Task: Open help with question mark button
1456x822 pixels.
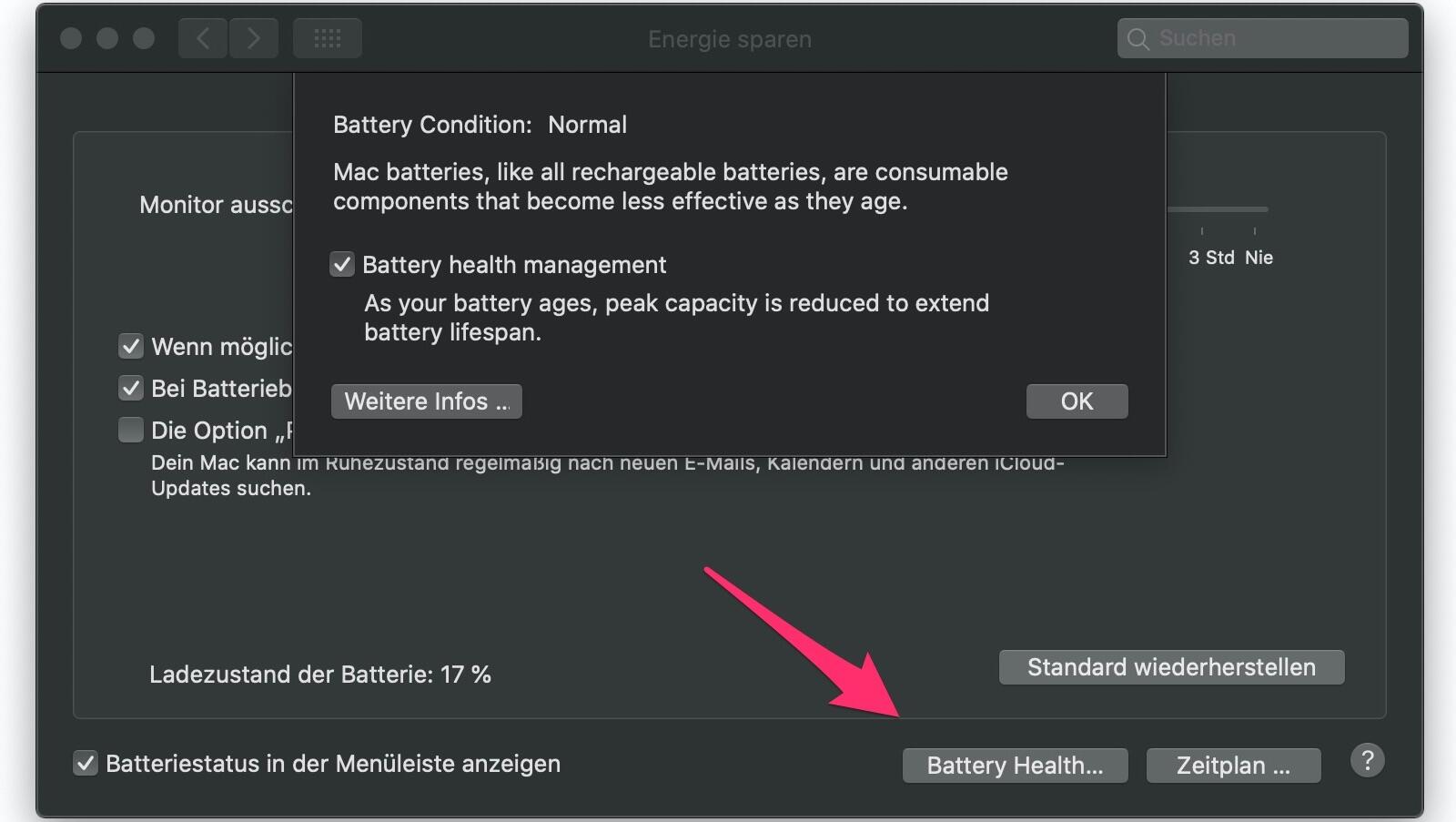Action: (x=1367, y=760)
